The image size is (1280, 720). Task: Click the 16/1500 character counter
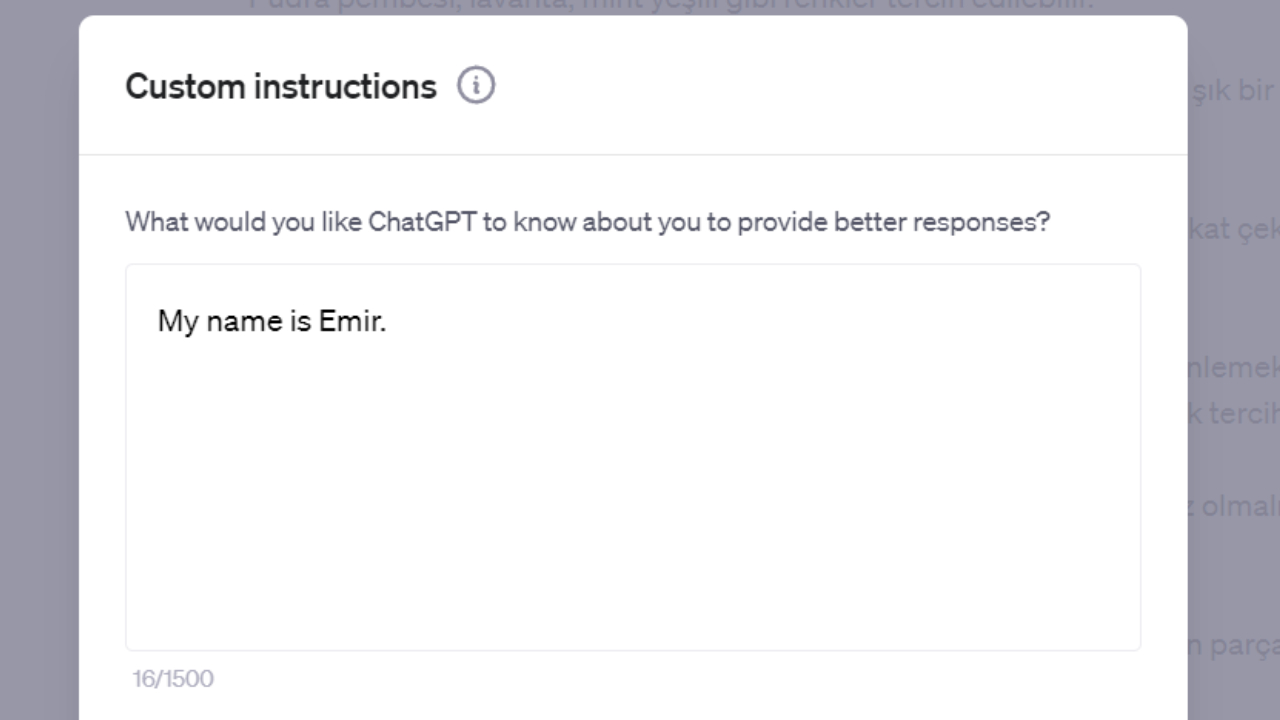click(172, 679)
